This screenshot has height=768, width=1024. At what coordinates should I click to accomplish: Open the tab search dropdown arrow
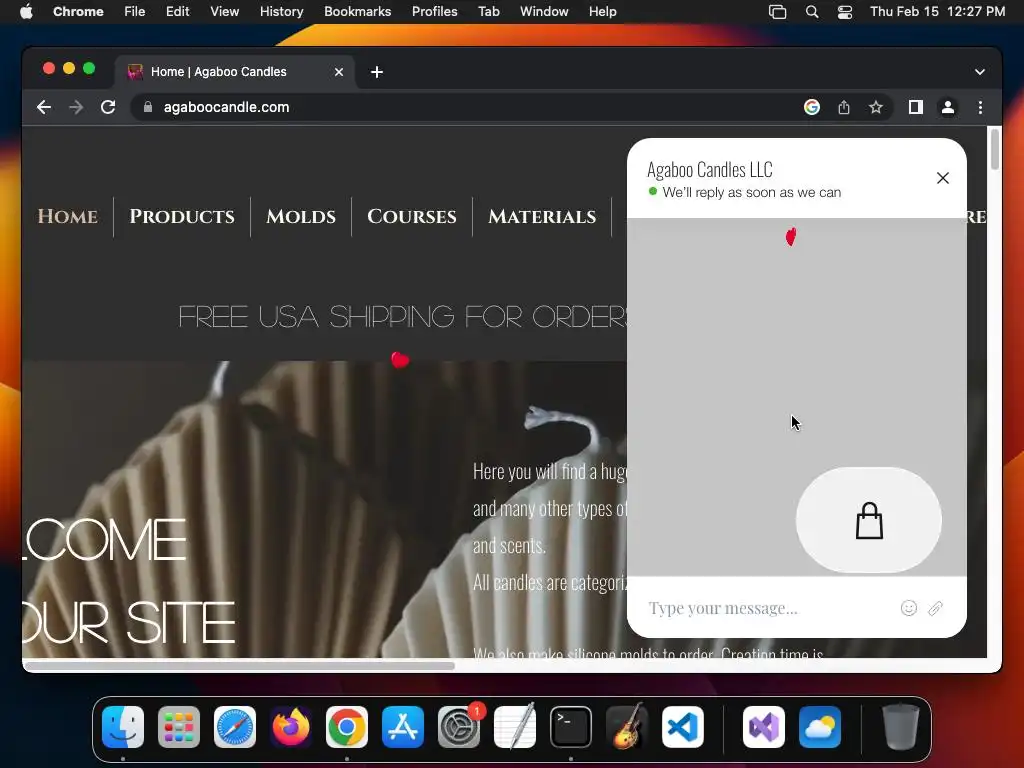coord(980,72)
